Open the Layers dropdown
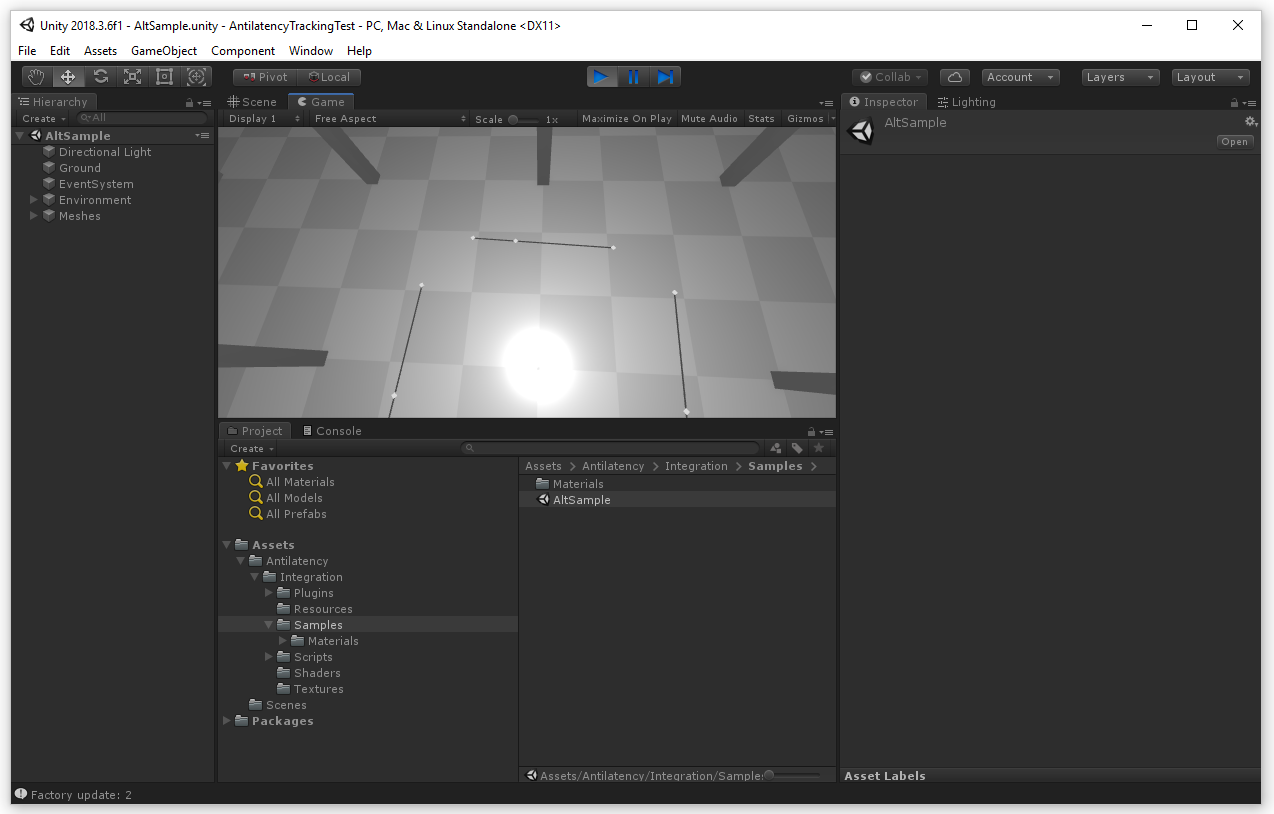Viewport: 1274px width, 814px height. tap(1121, 77)
